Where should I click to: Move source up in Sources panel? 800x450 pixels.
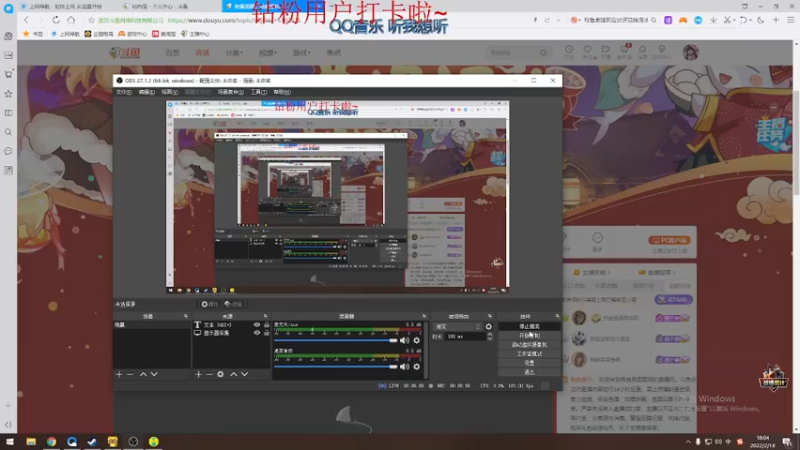point(234,374)
